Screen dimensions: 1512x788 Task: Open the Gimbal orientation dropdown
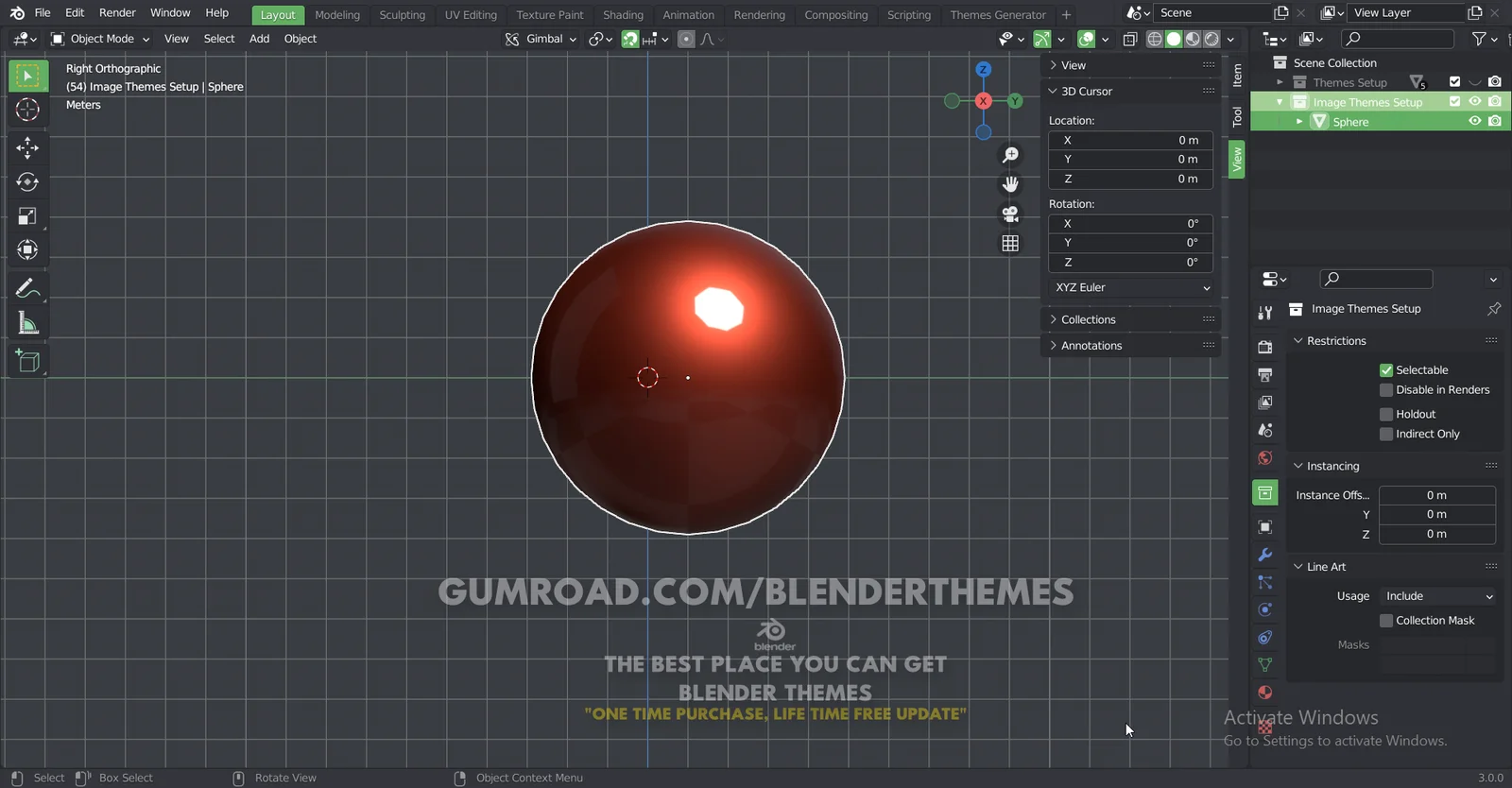tap(541, 39)
